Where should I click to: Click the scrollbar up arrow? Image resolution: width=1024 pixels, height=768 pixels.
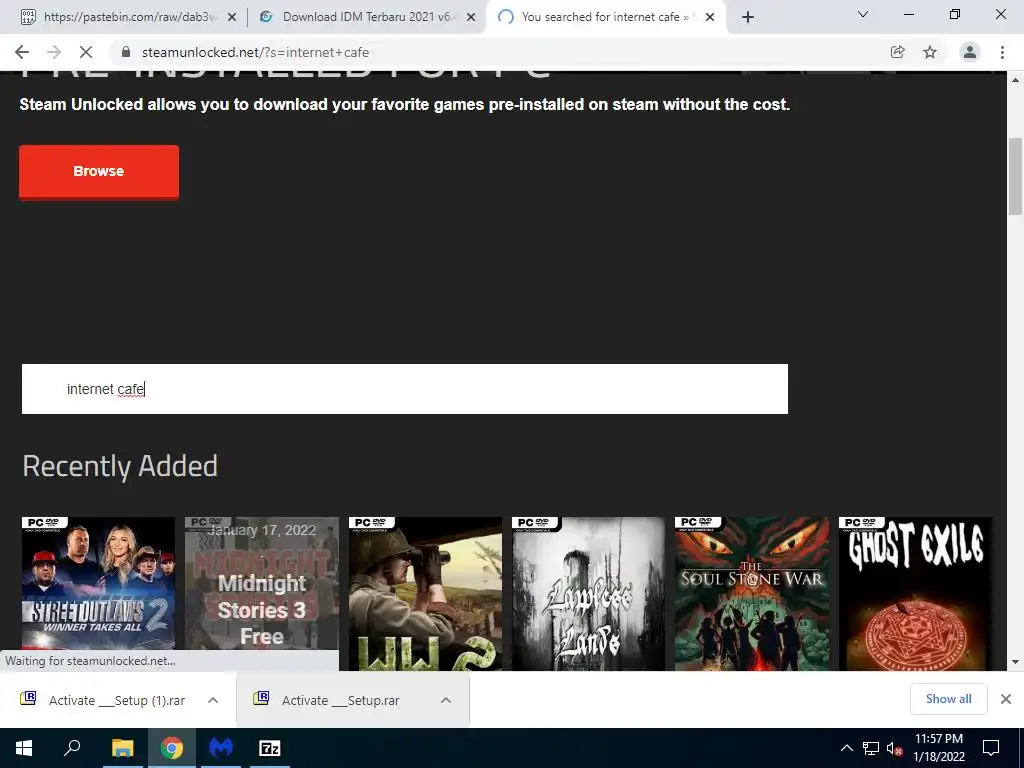click(x=1016, y=80)
